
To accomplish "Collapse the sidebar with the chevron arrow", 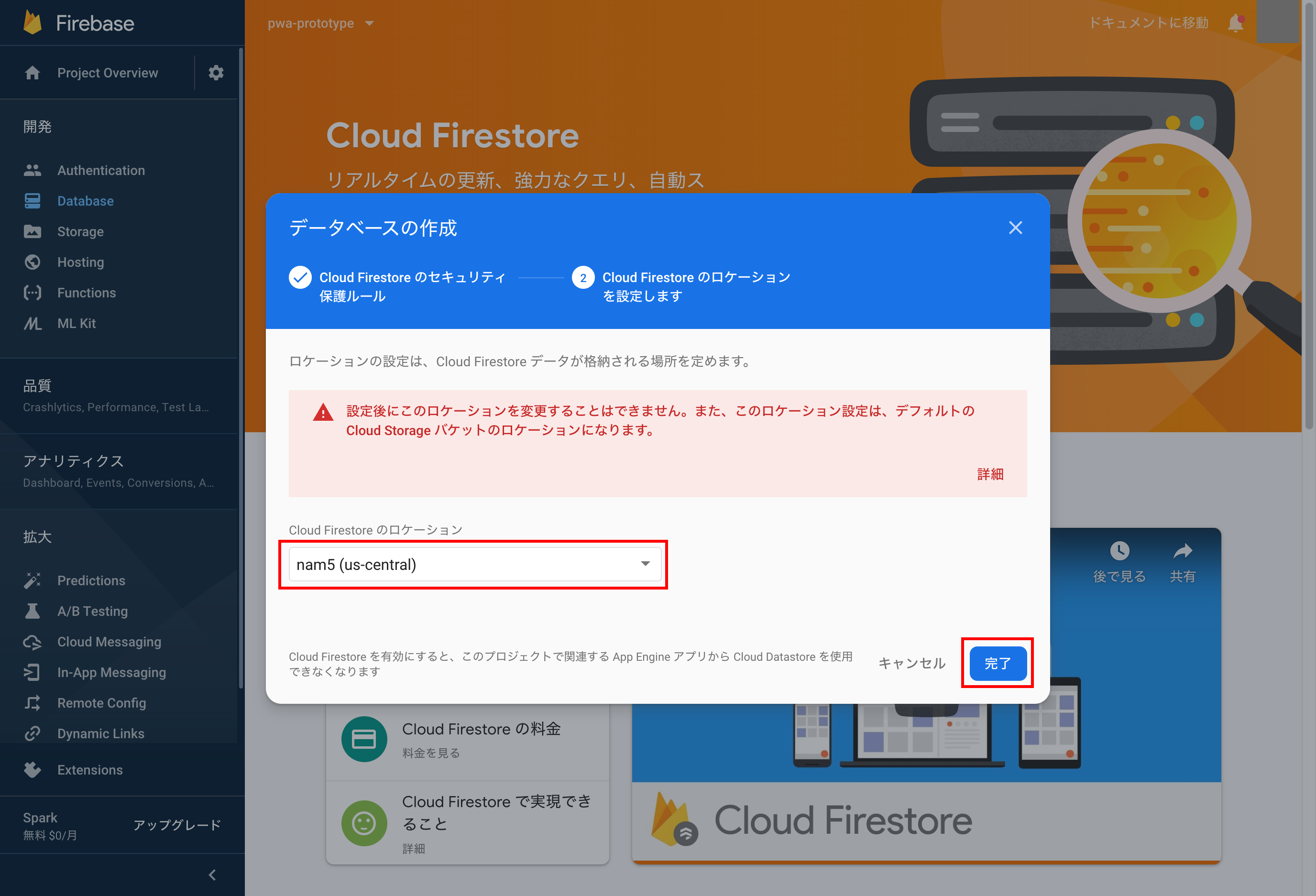I will click(212, 874).
